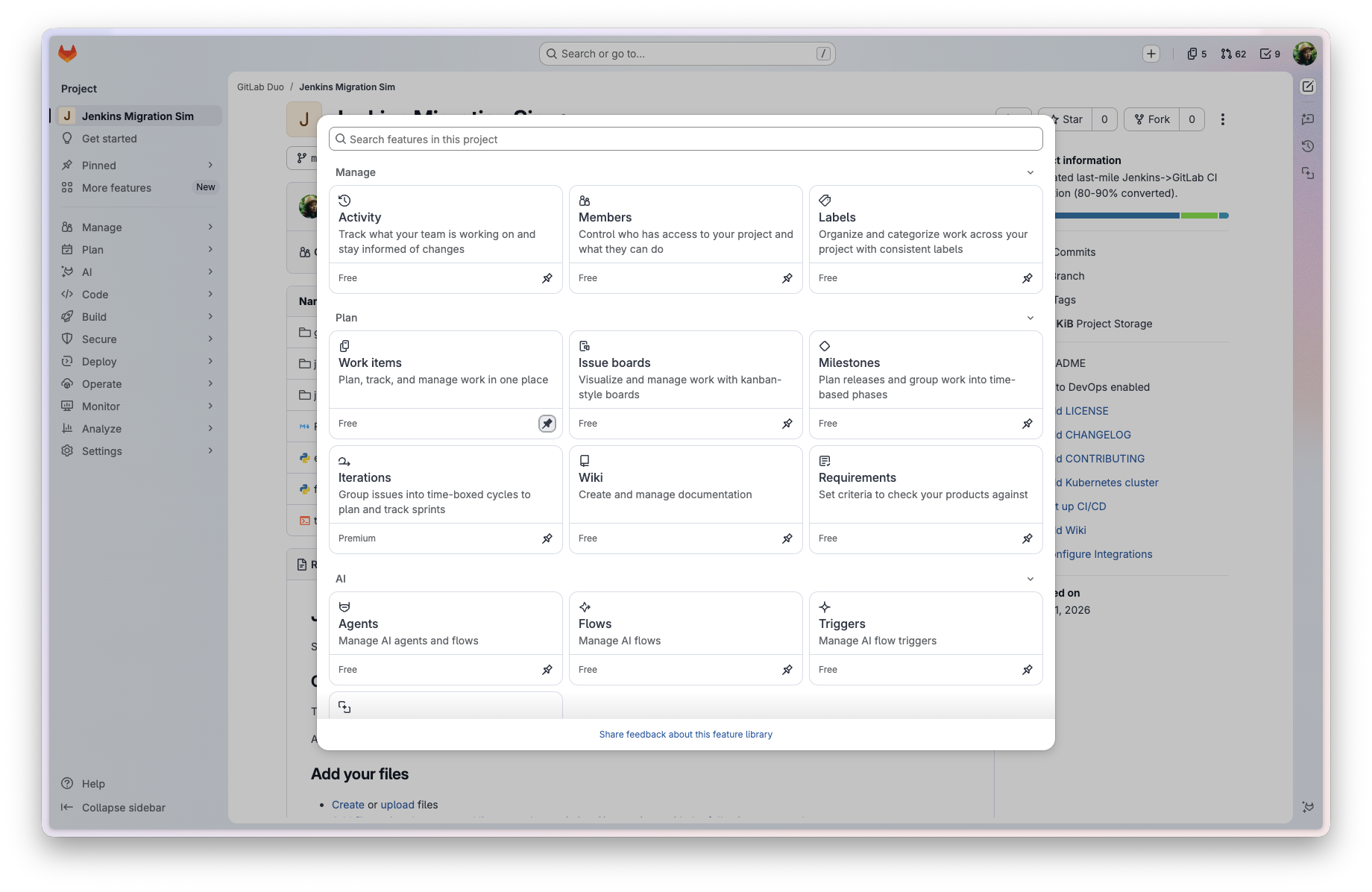
Task: Toggle pin for Issue boards feature
Action: (x=787, y=424)
